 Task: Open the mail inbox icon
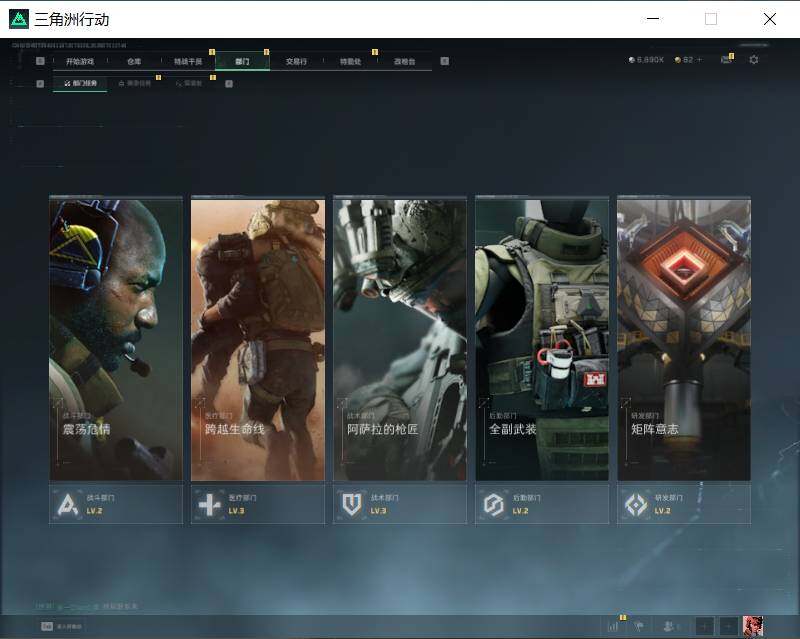click(726, 60)
